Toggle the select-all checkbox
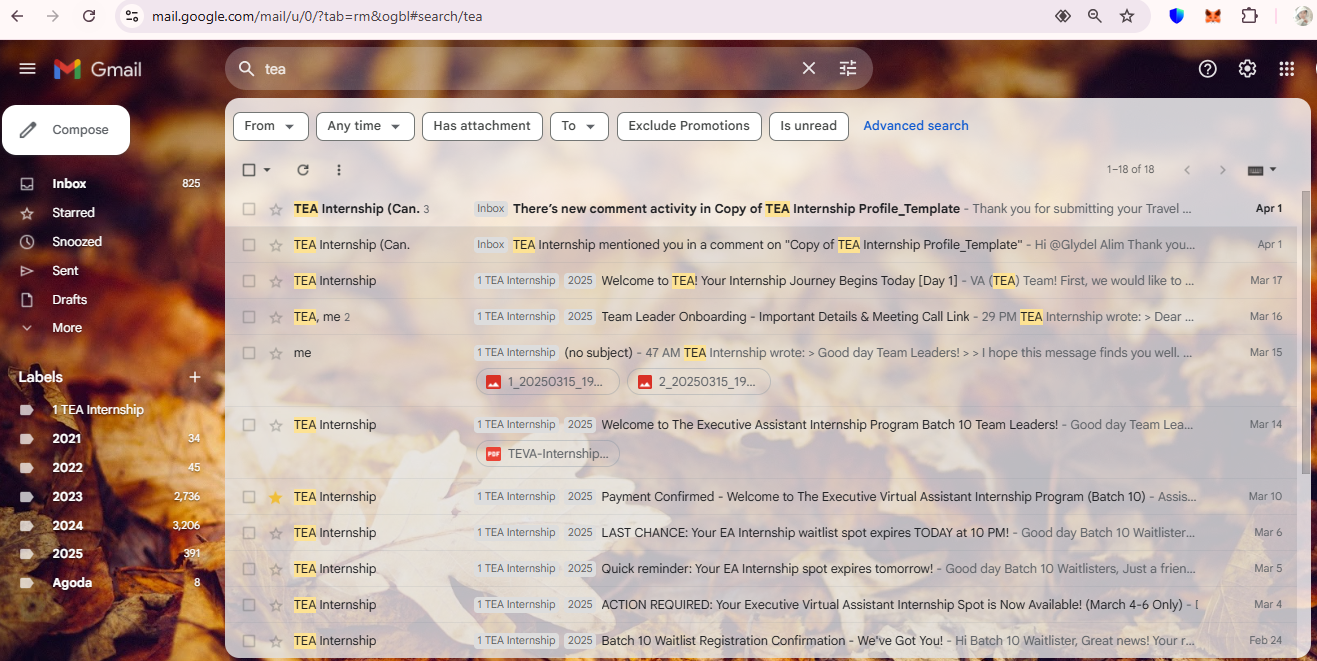 coord(249,170)
